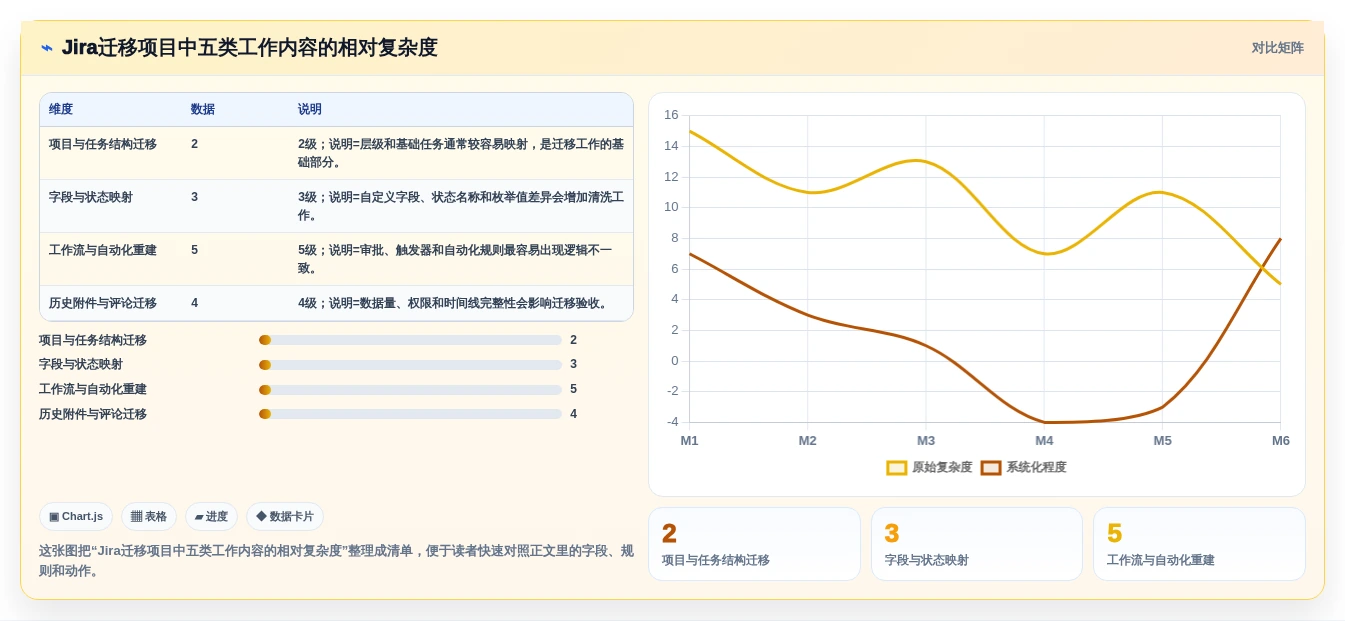Open the data card showing 5
Viewport: 1345px width, 621px height.
tap(1199, 544)
